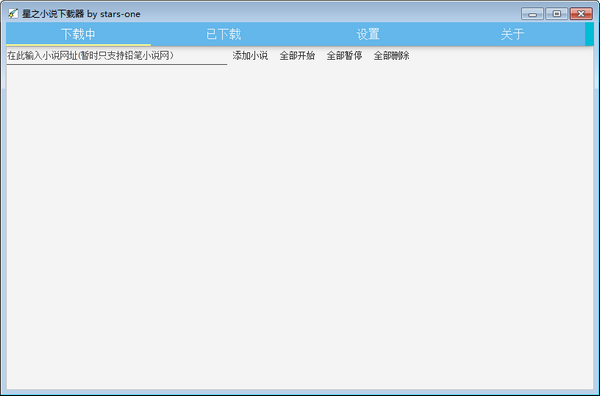
Task: Close the 星之小说下载器 window
Action: 581,14
